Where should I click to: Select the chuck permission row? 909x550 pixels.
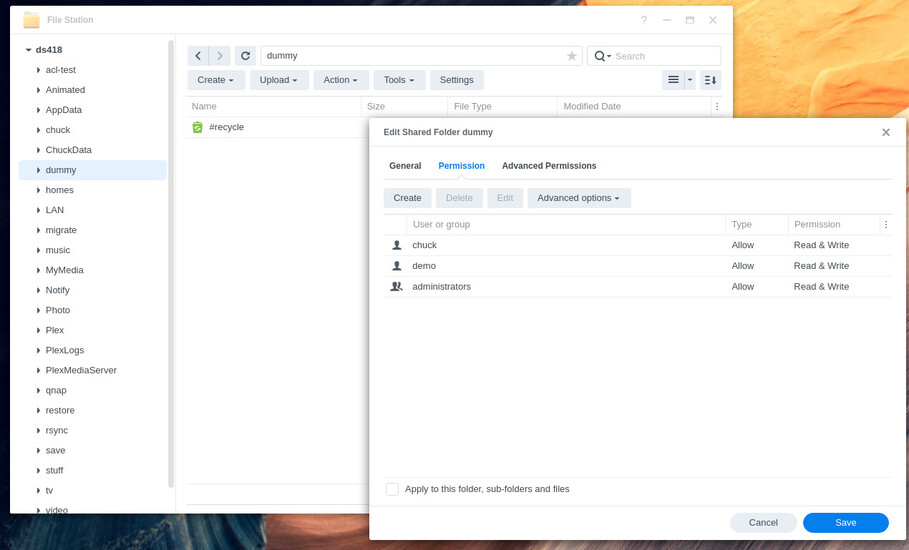637,245
